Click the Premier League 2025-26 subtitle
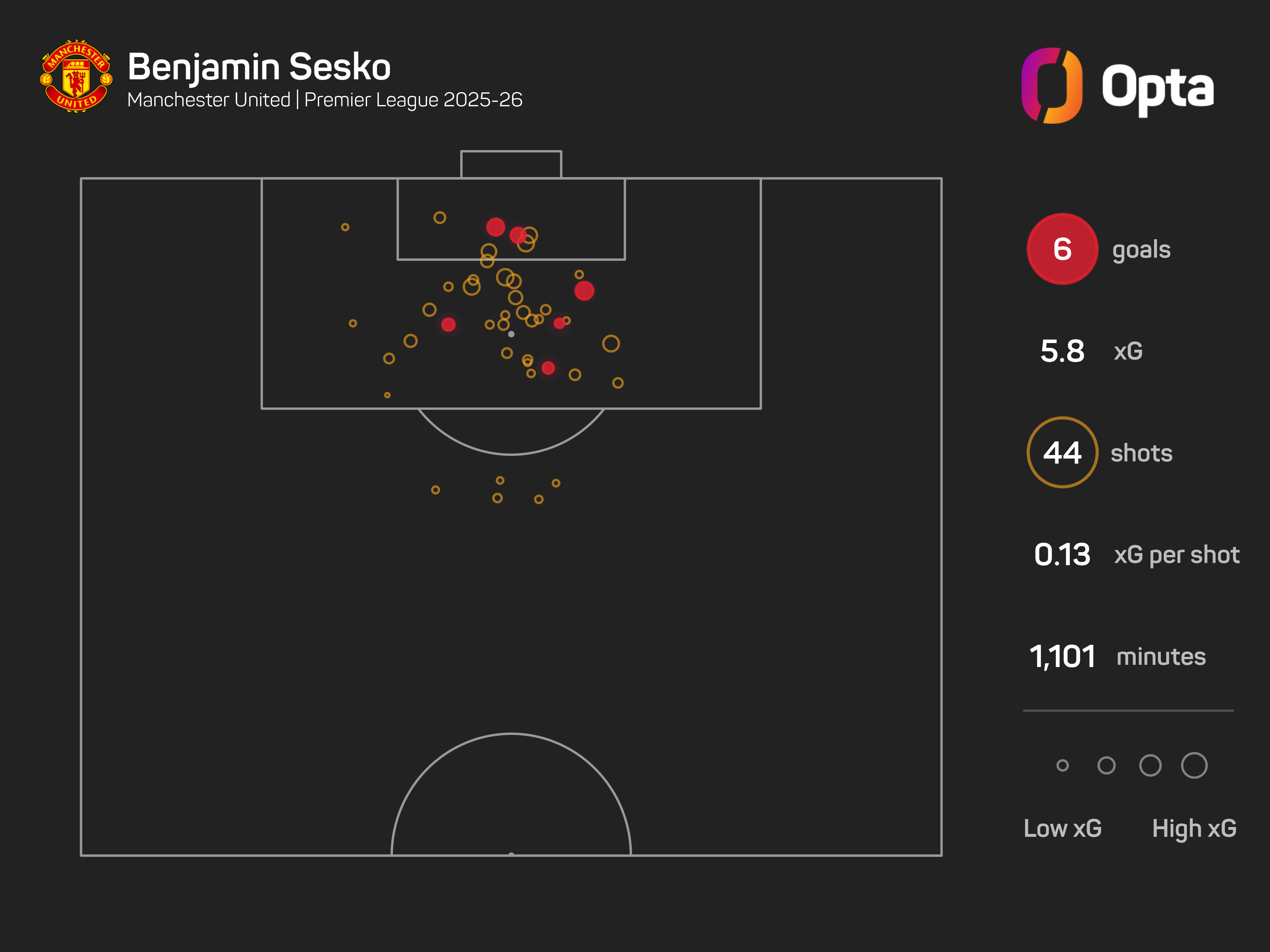Image resolution: width=1270 pixels, height=952 pixels. (413, 100)
